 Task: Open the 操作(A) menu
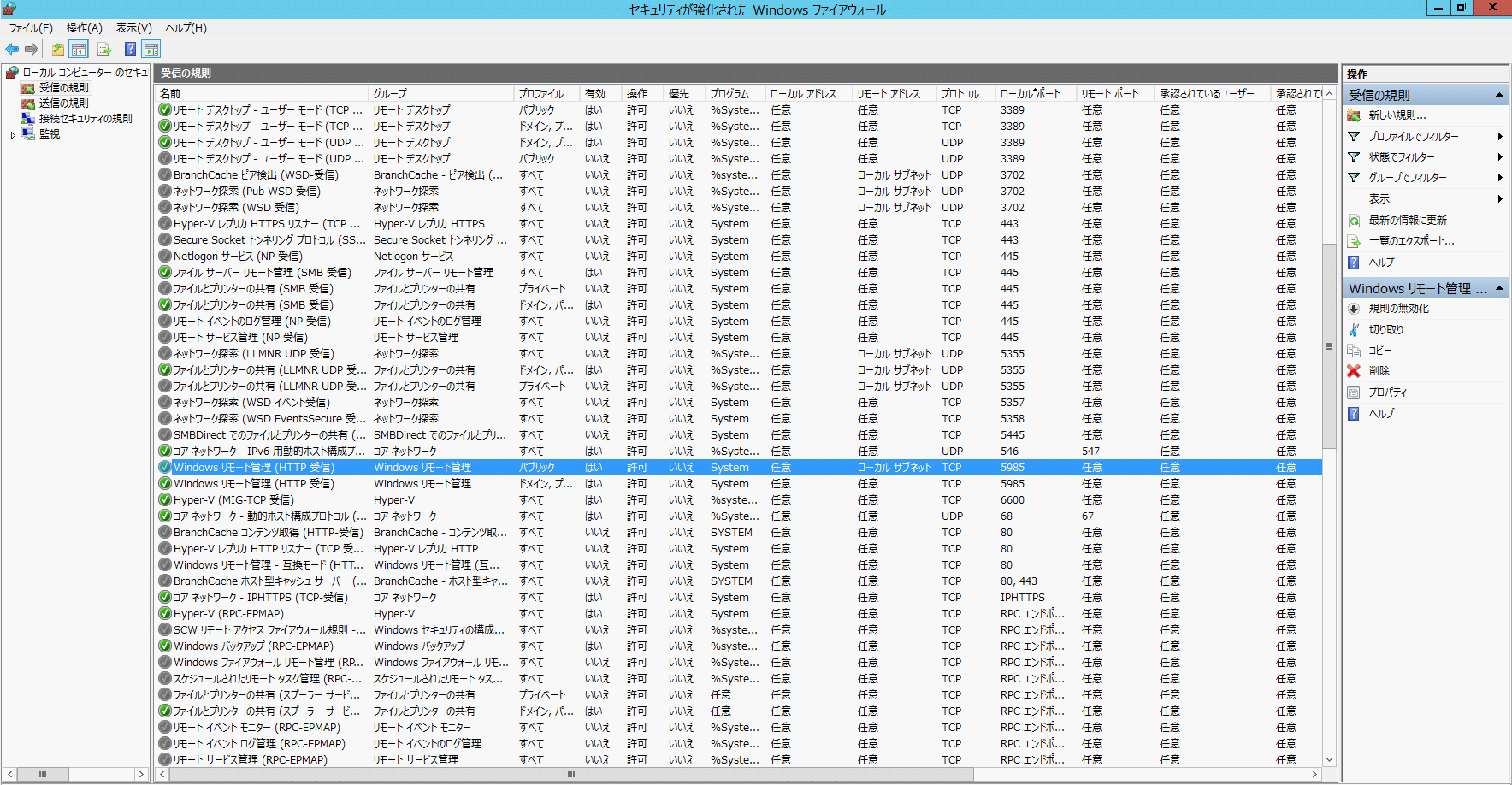tap(85, 28)
